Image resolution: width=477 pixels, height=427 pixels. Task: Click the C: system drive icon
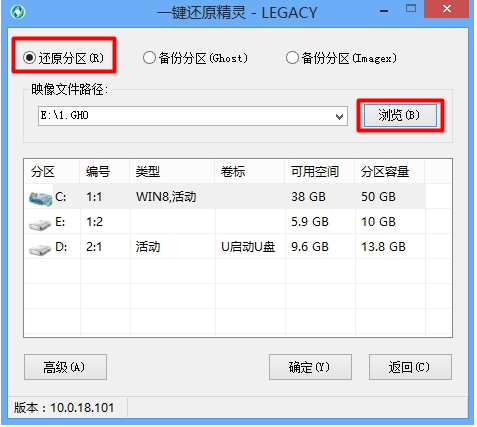coord(40,198)
